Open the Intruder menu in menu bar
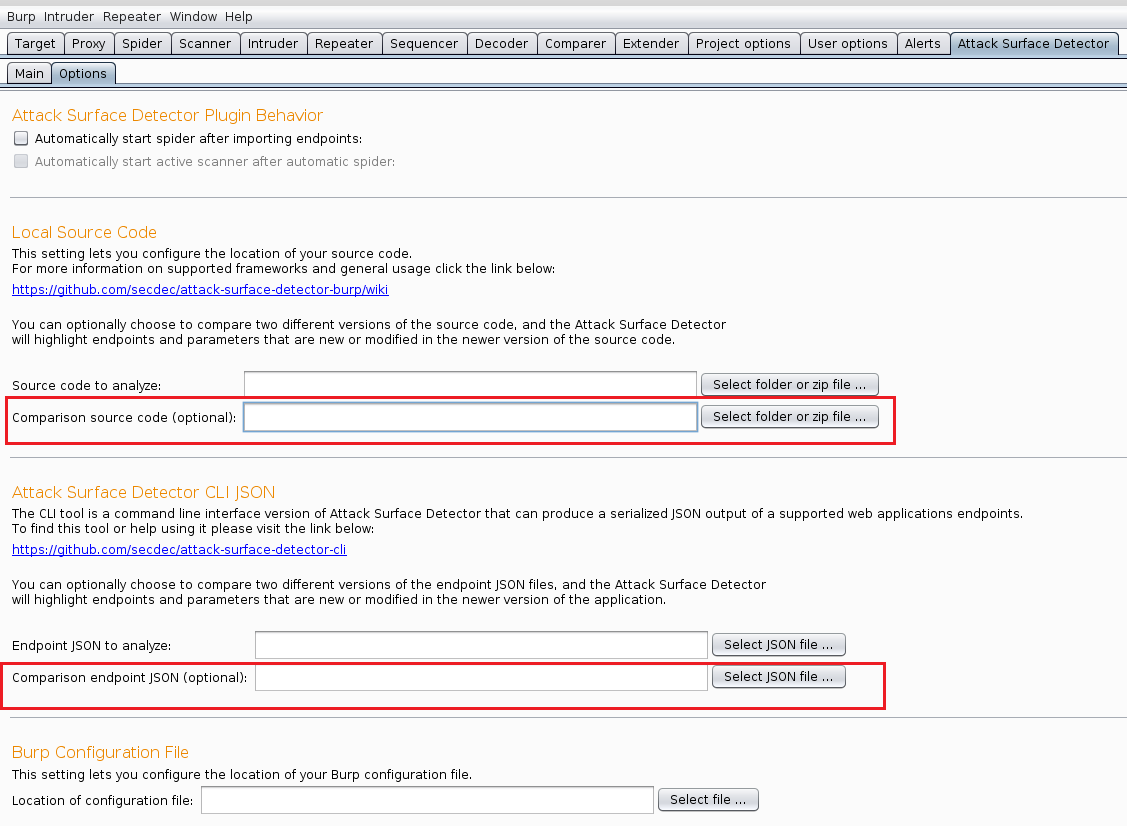The image size is (1127, 826). (68, 17)
